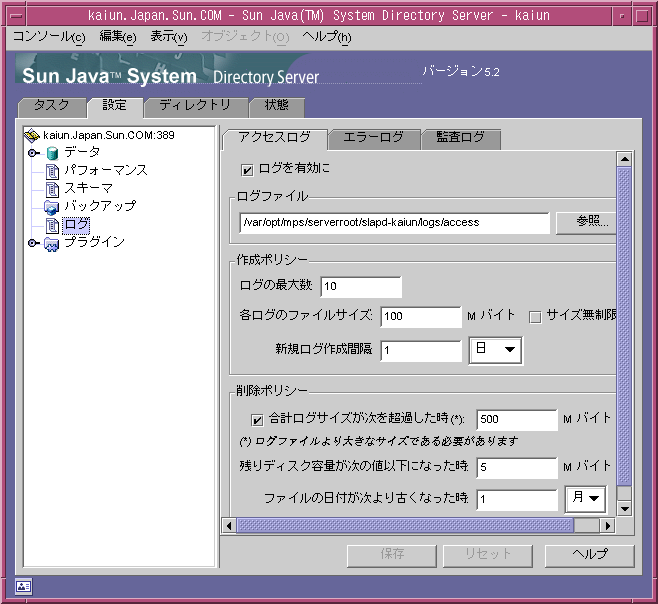Open the 月 file age unit dropdown
Viewport: 658px width, 604px height.
(x=585, y=499)
